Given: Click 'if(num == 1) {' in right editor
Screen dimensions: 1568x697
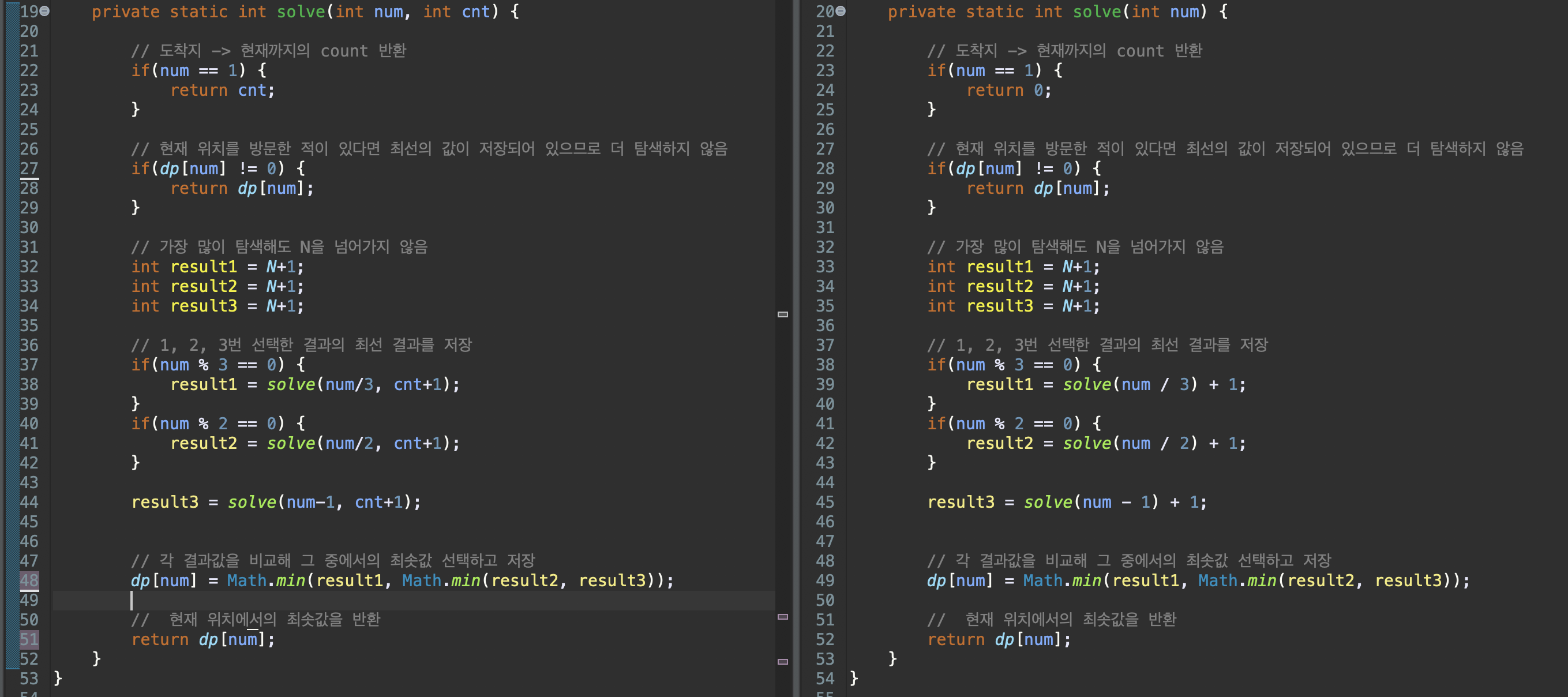Looking at the screenshot, I should (x=995, y=70).
